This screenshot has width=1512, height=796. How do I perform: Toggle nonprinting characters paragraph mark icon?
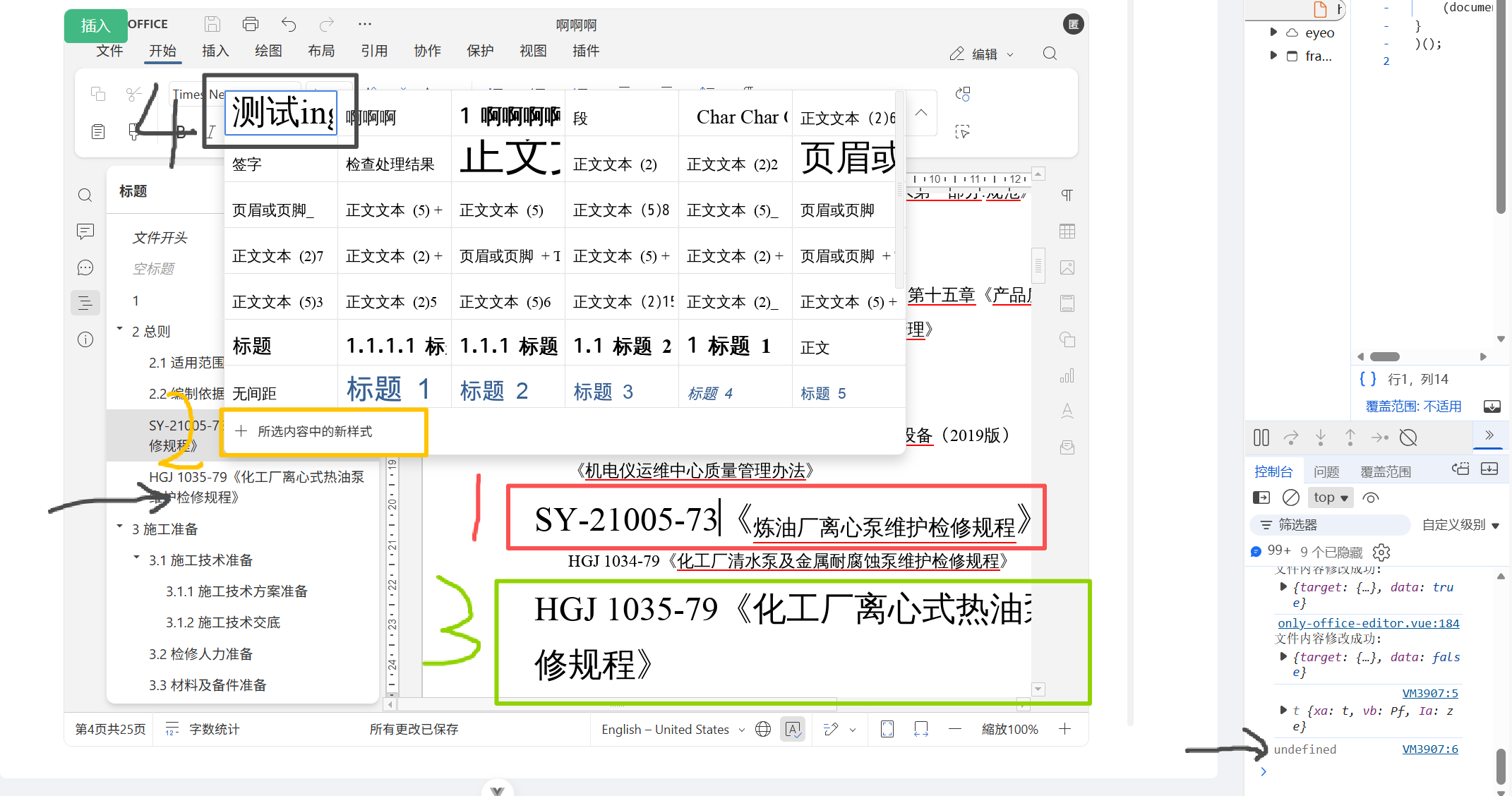pos(1067,195)
